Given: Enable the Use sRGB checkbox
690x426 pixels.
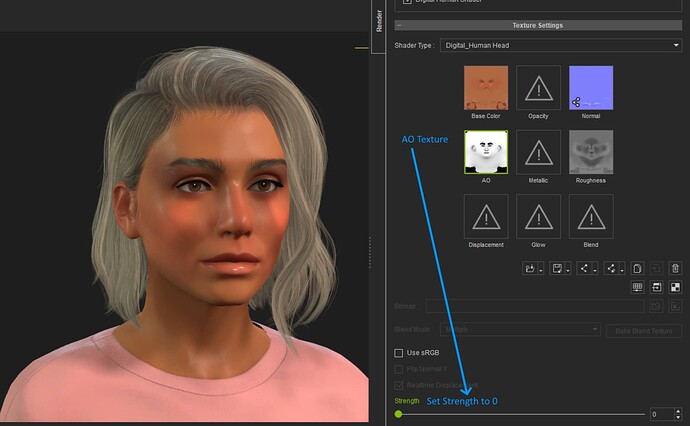Looking at the screenshot, I should pyautogui.click(x=399, y=353).
